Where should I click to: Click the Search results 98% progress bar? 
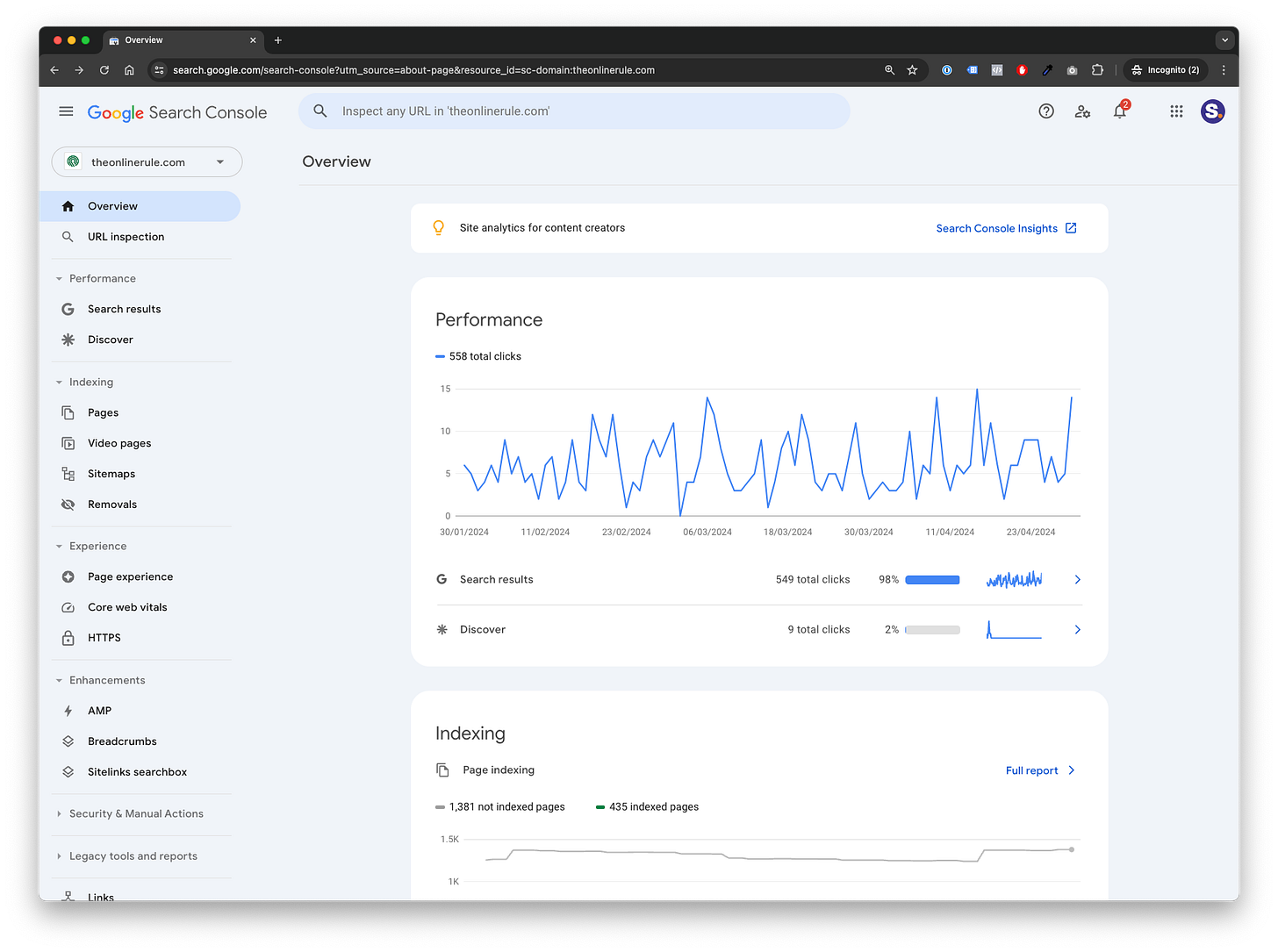click(932, 580)
